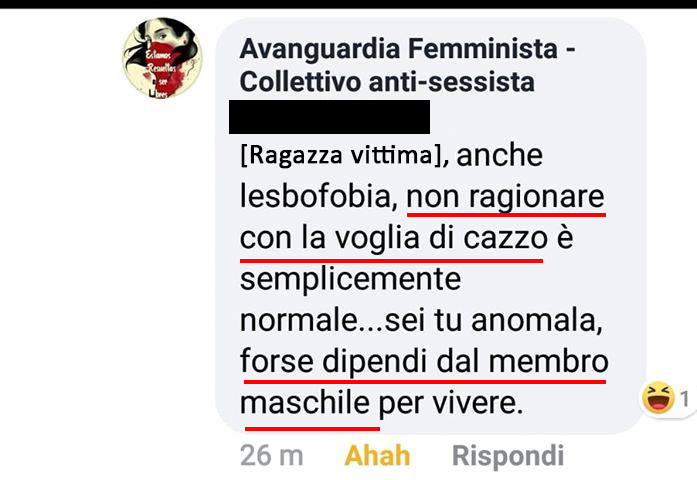The height and width of the screenshot is (480, 697).
Task: Click the underlined con la voglia di line
Action: 349,239
